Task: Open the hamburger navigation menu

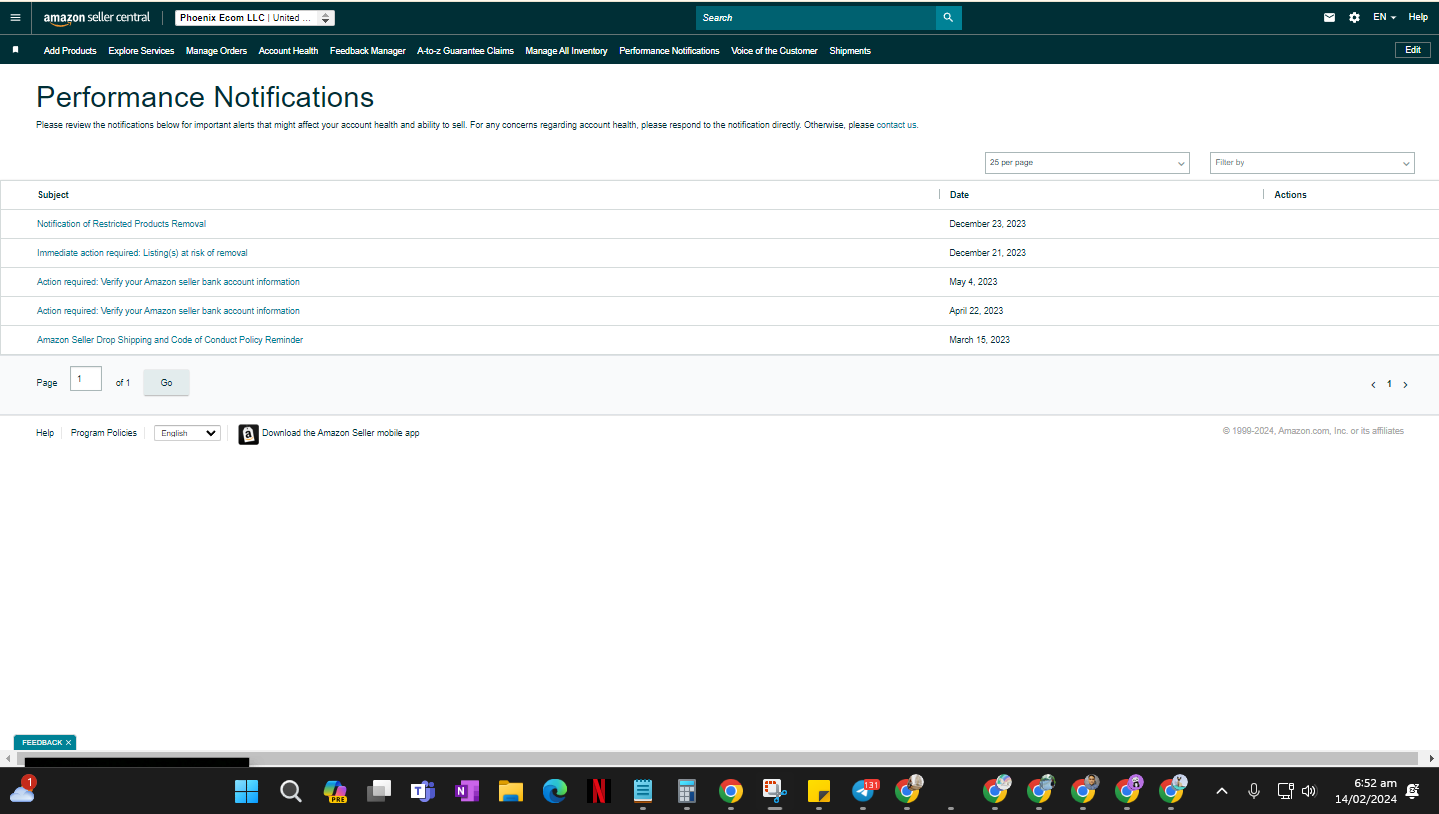Action: click(x=15, y=18)
